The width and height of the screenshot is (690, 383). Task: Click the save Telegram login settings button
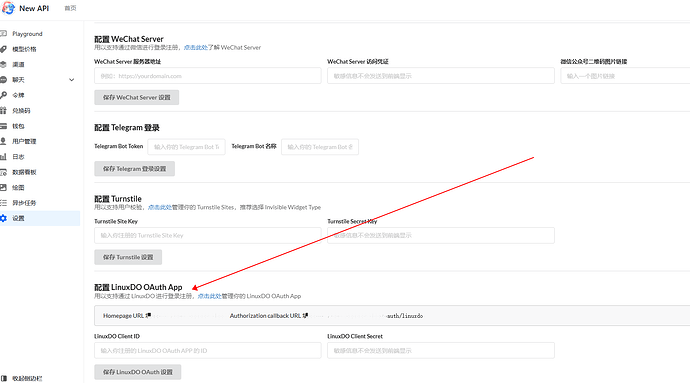pos(134,169)
